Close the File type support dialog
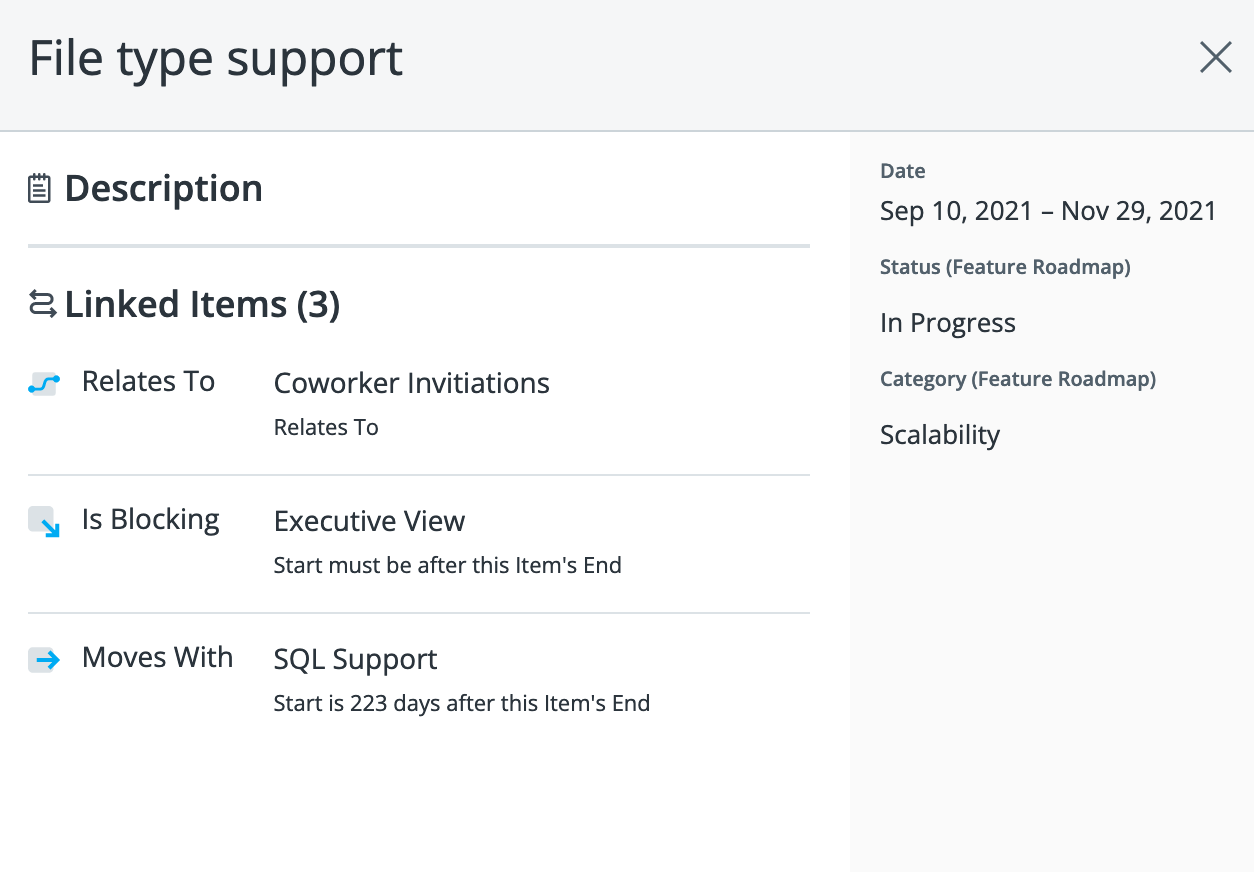This screenshot has width=1254, height=872. pos(1215,58)
